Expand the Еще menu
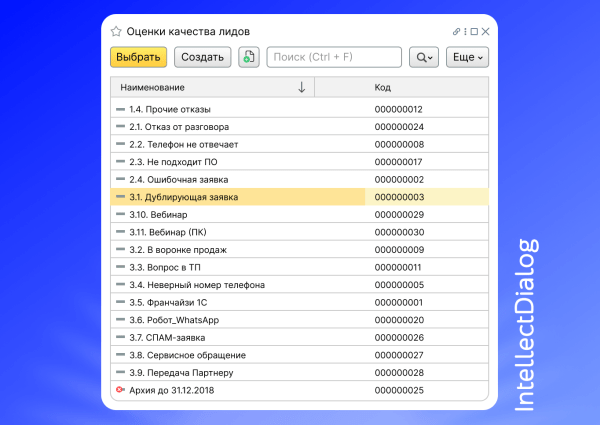Screen dimensions: 600x425 coord(467,58)
